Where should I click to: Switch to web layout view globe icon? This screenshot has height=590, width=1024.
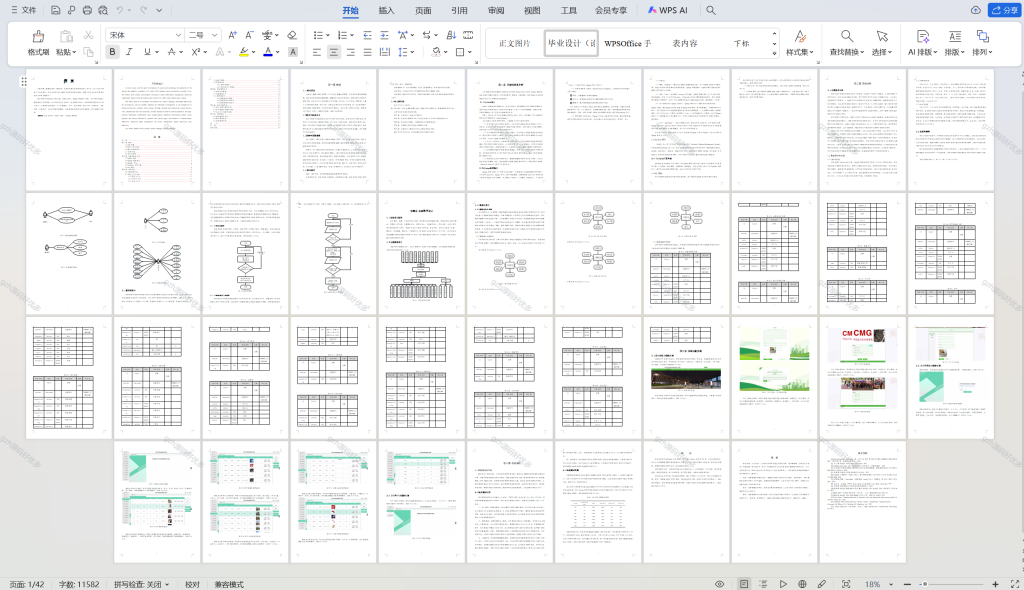(802, 583)
